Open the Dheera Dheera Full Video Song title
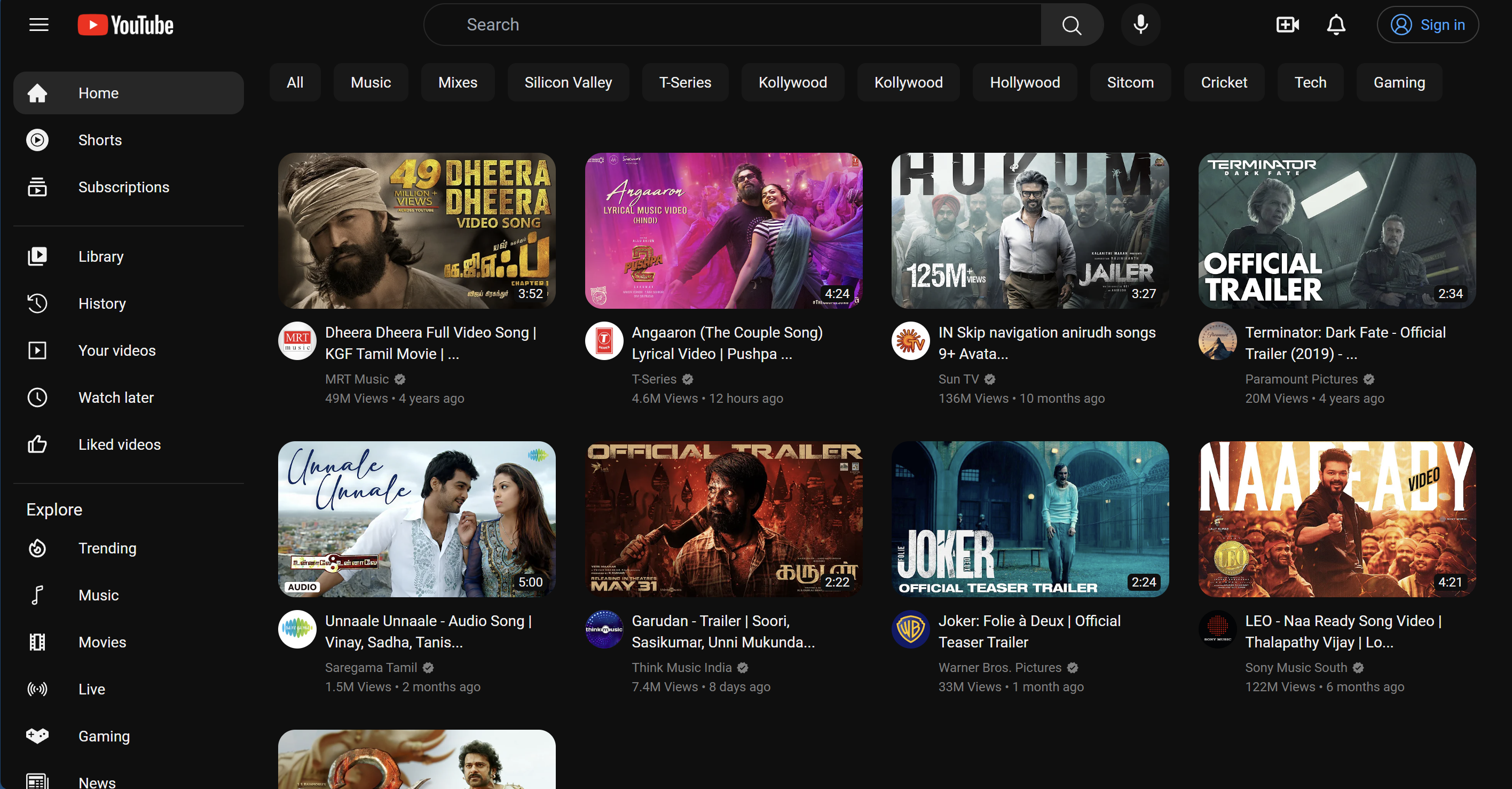The width and height of the screenshot is (1512, 789). click(431, 343)
